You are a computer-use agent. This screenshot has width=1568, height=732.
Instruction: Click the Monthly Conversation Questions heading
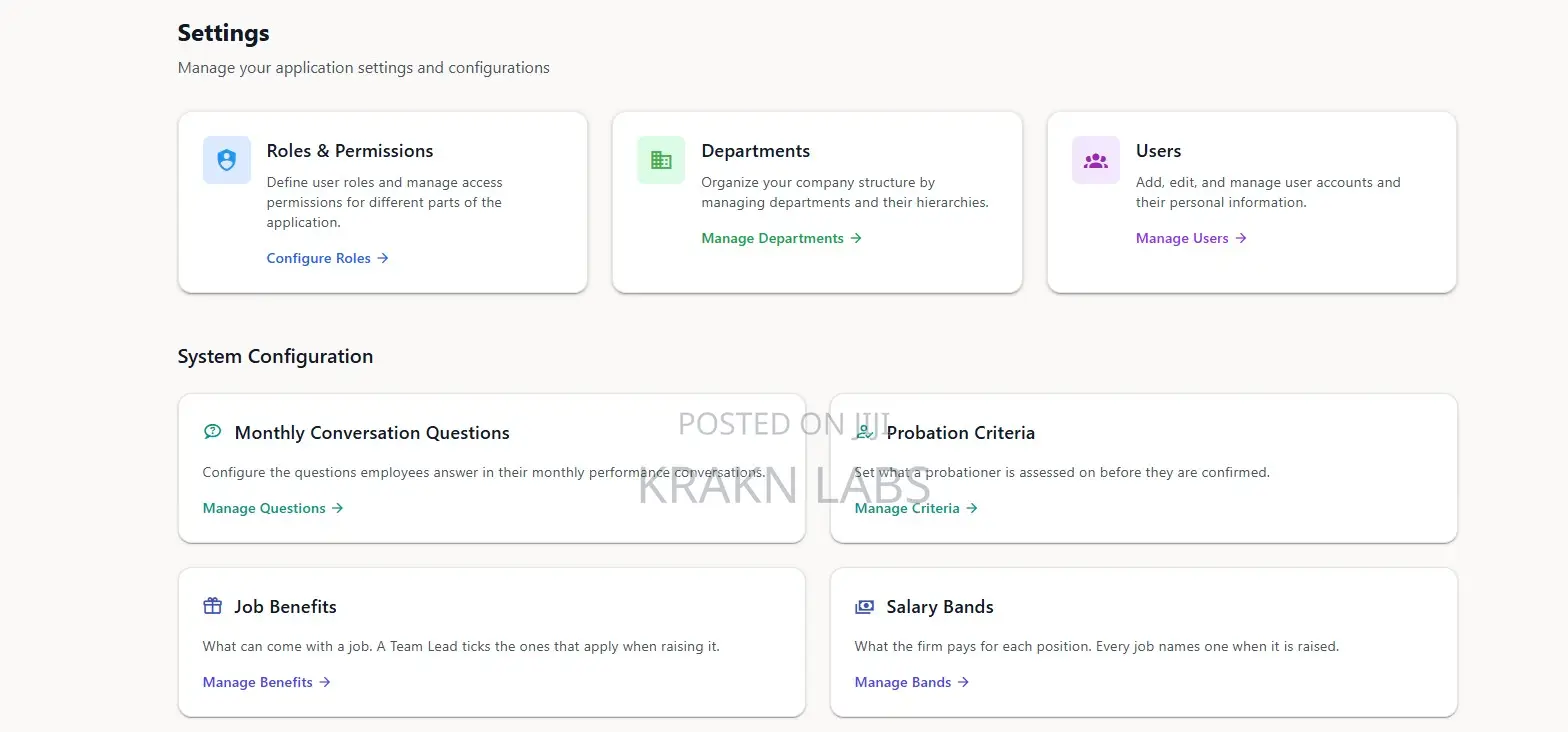[x=372, y=433]
